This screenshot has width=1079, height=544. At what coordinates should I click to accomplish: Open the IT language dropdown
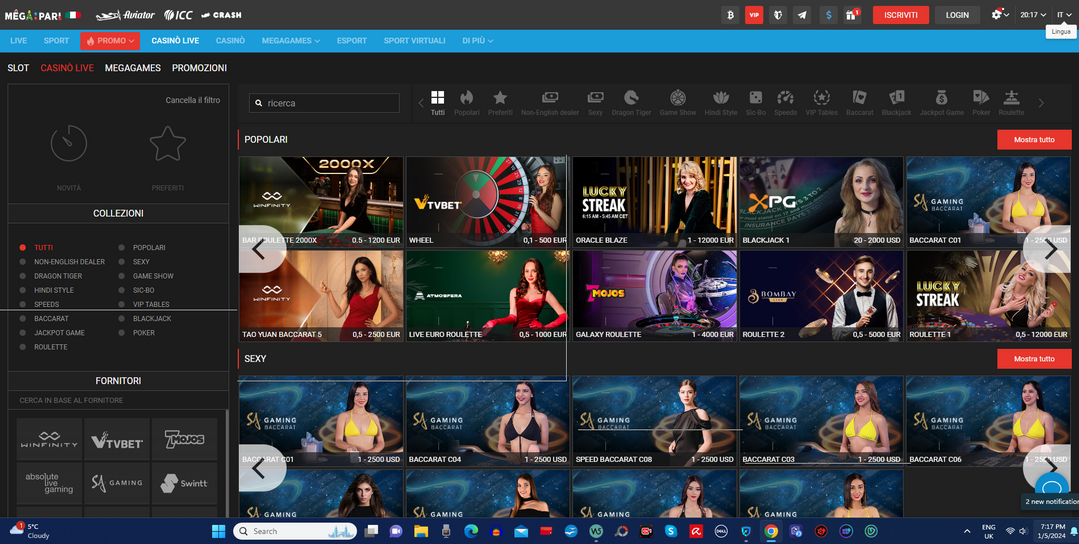pos(1064,14)
